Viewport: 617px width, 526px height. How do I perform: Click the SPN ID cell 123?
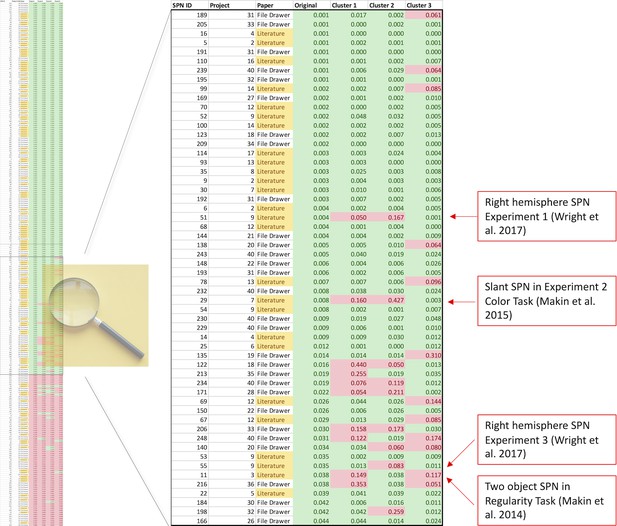190,135
